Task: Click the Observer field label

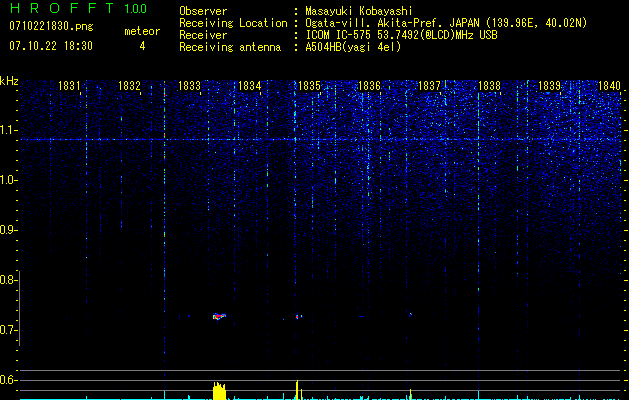Action: tap(203, 11)
